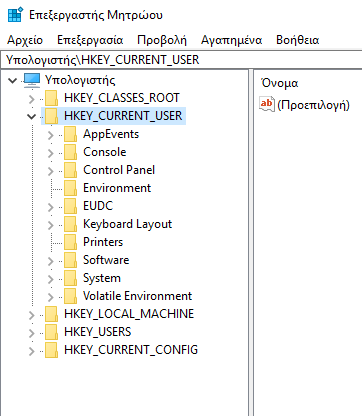Select the Keyboard Layout key label
362x416 pixels.
127,224
